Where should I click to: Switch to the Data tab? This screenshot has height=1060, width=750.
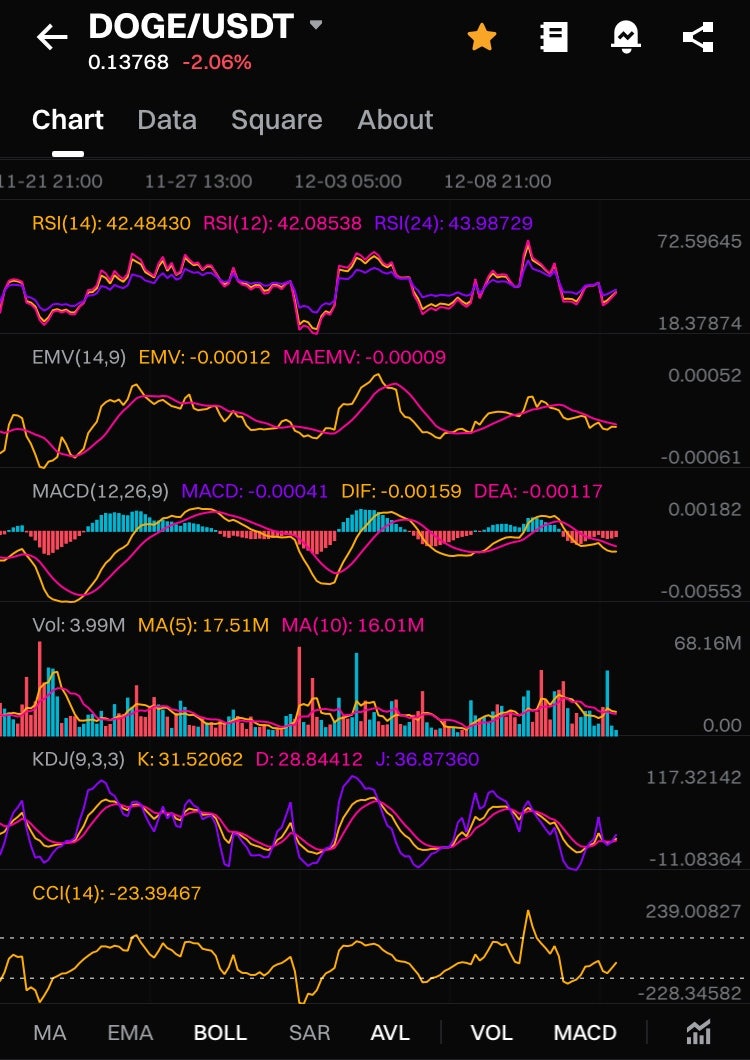coord(167,120)
